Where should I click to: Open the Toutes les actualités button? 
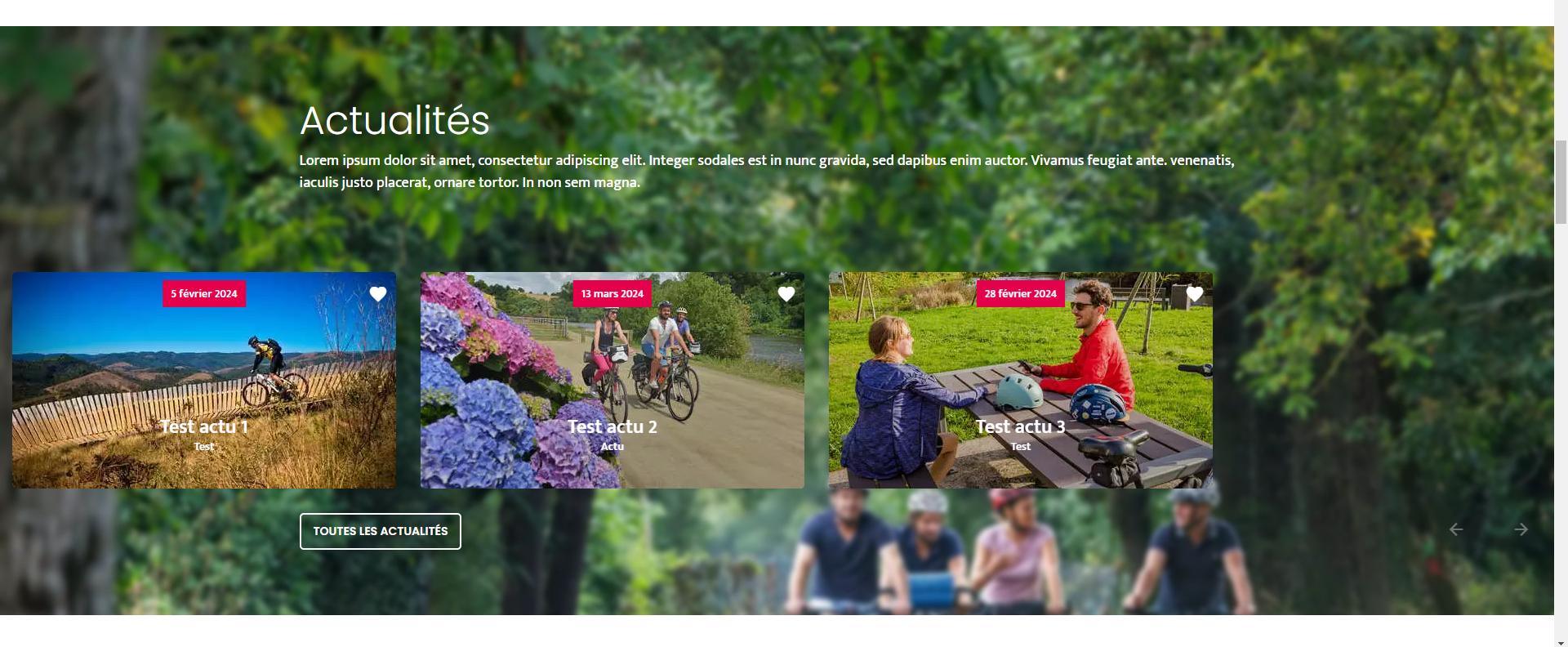381,531
